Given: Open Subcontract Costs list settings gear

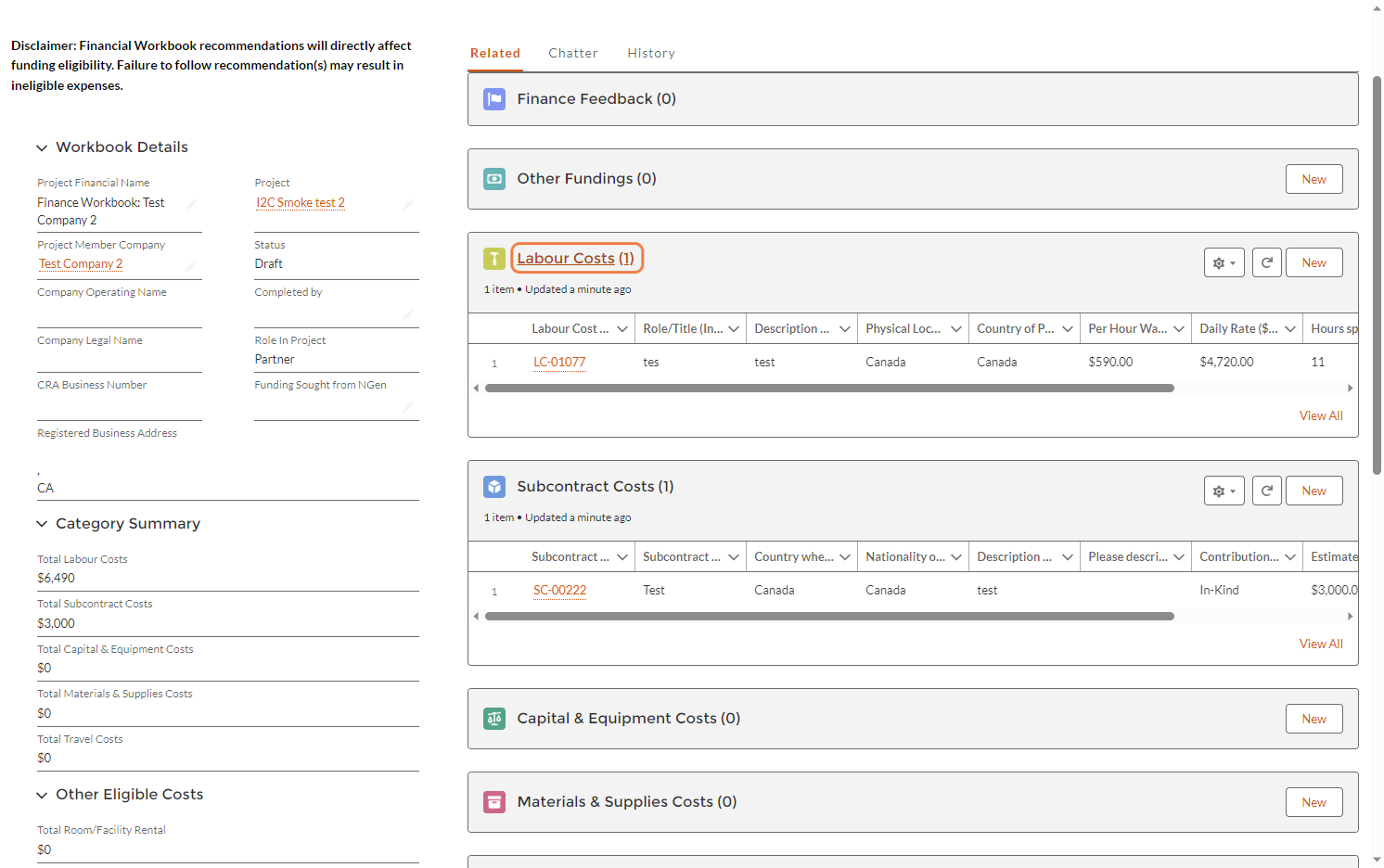Looking at the screenshot, I should pyautogui.click(x=1224, y=491).
